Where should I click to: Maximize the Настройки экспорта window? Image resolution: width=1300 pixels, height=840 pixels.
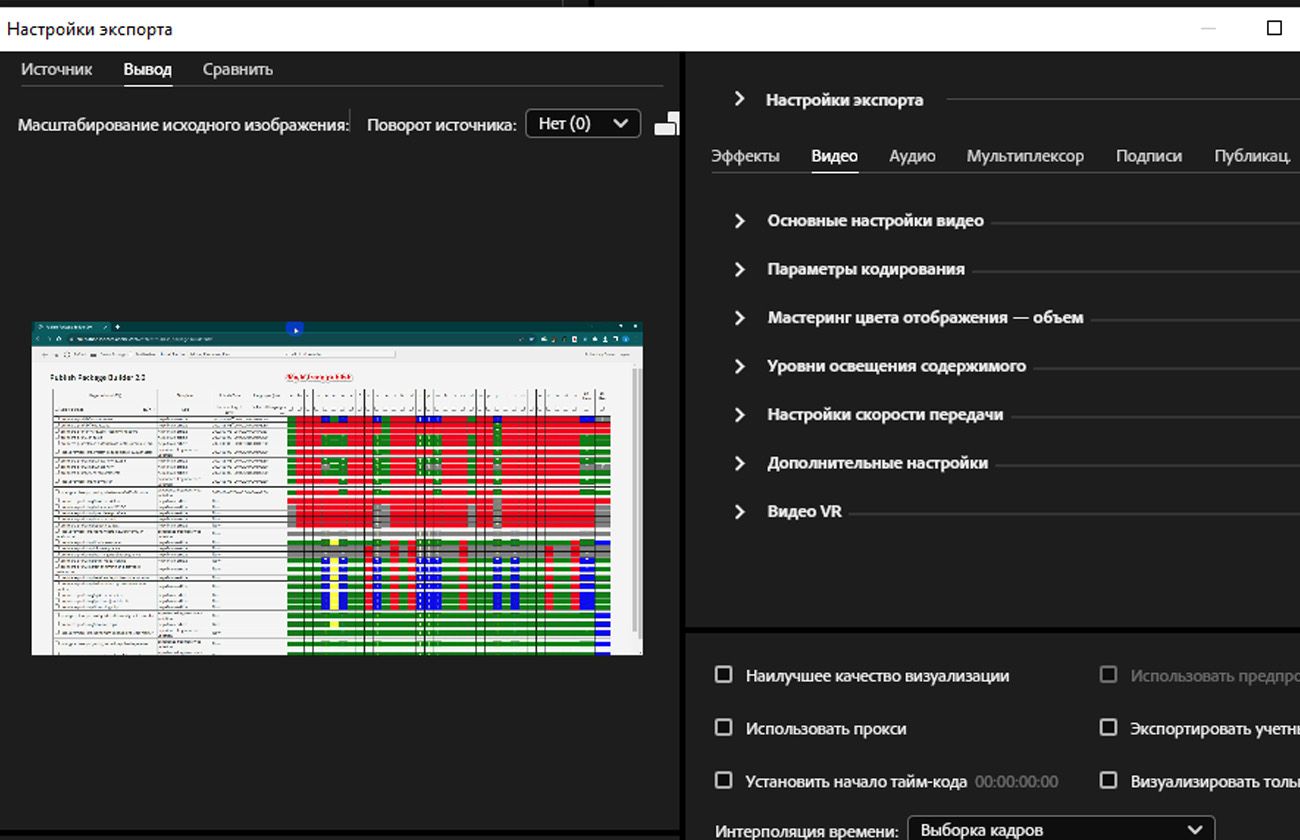1274,28
